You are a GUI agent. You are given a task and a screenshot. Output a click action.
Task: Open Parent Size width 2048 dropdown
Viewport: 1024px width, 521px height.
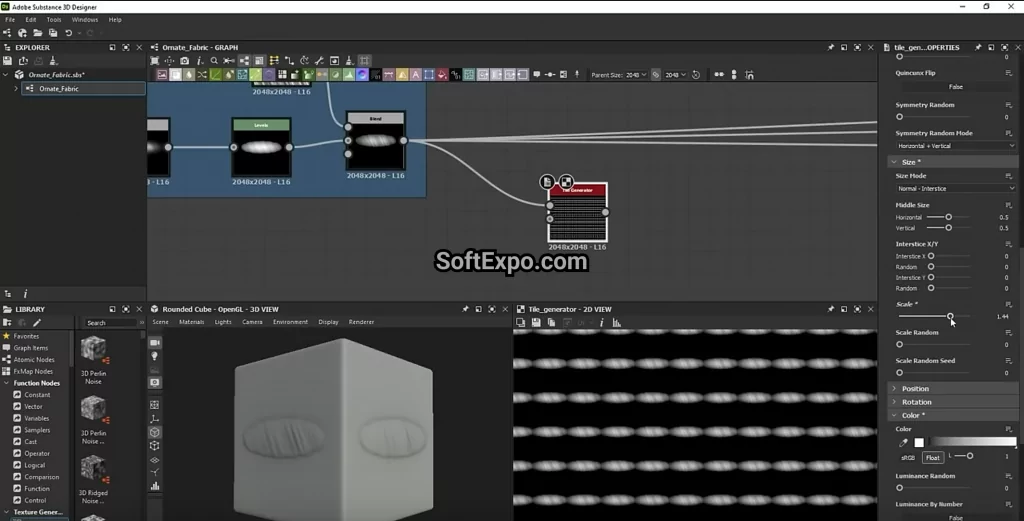click(635, 75)
